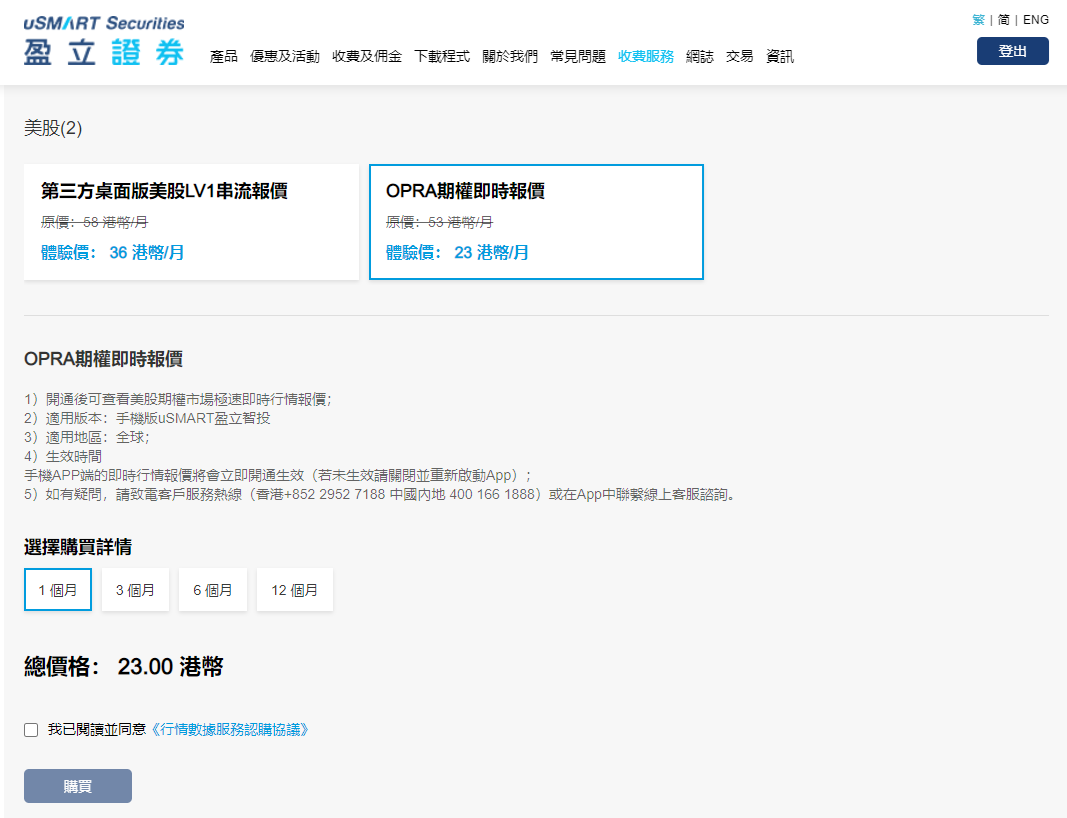This screenshot has height=818, width=1067.
Task: Choose the 1 個月 purchase period
Action: [x=58, y=590]
